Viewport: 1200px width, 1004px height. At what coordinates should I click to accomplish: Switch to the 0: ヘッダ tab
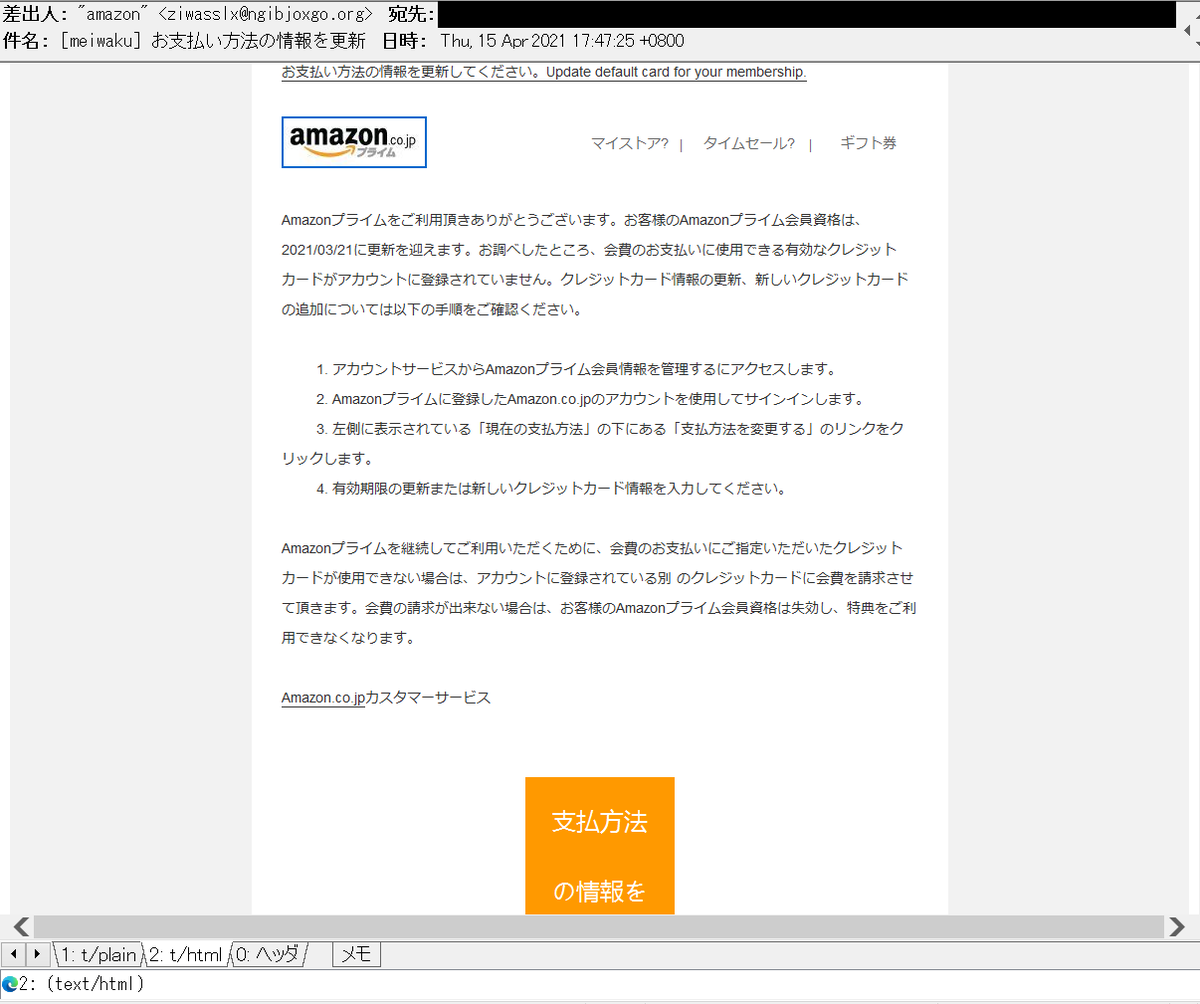tap(268, 955)
